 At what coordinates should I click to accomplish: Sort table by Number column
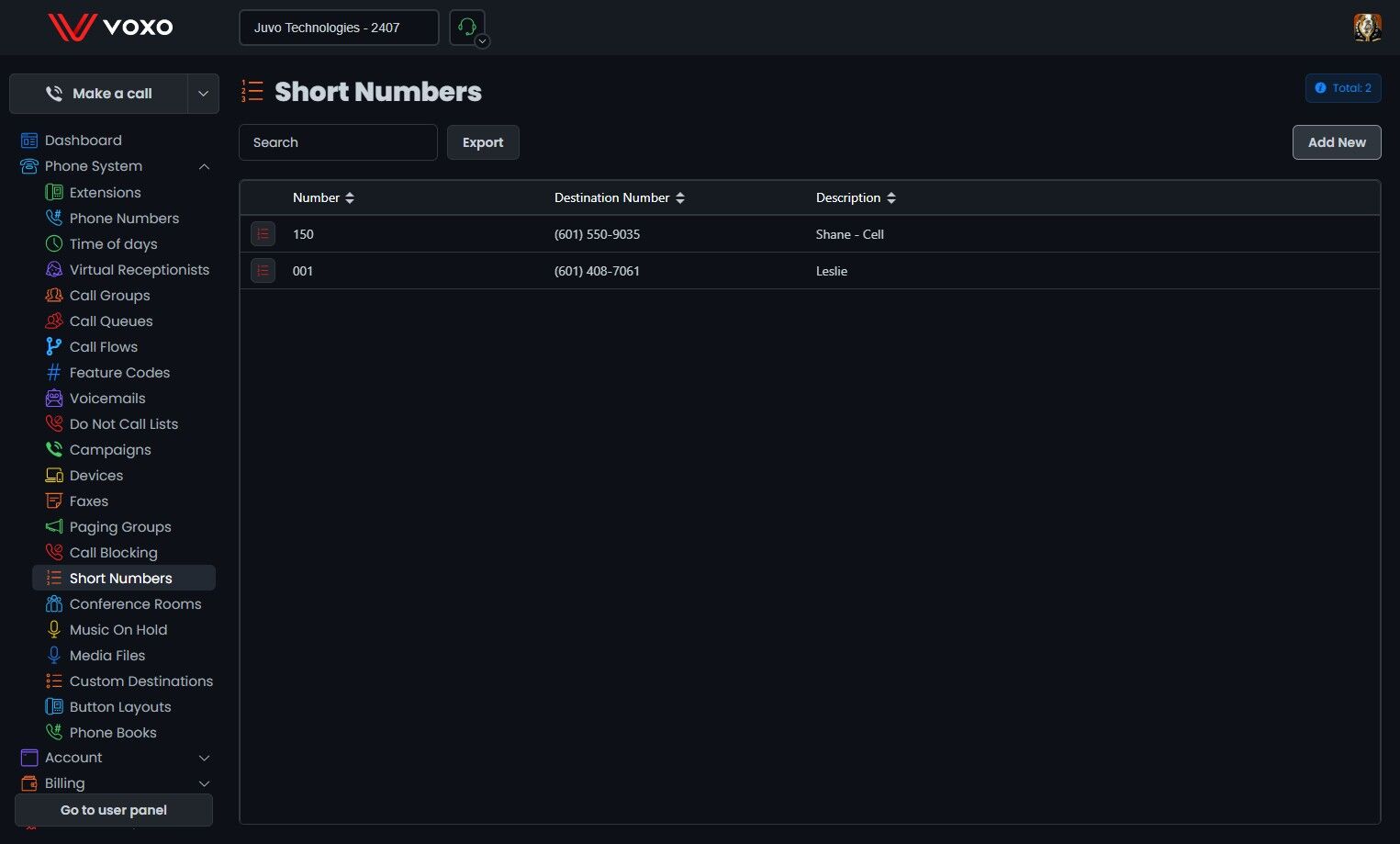point(323,197)
